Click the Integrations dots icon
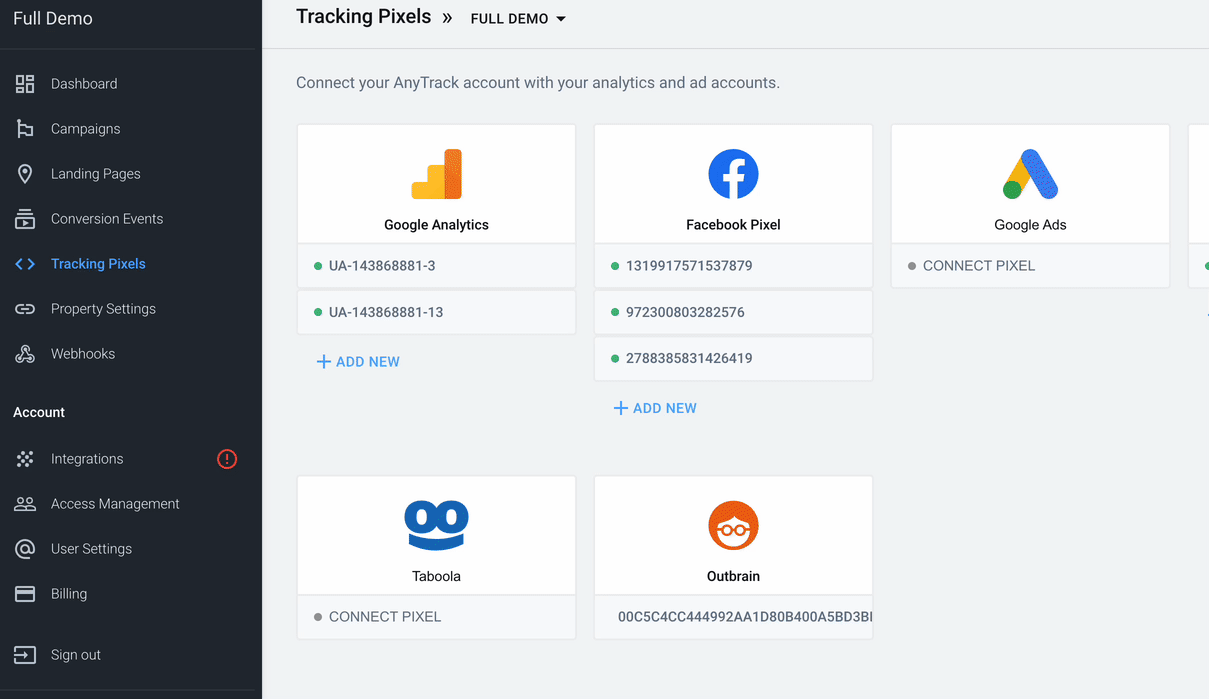This screenshot has height=699, width=1209. coord(25,459)
